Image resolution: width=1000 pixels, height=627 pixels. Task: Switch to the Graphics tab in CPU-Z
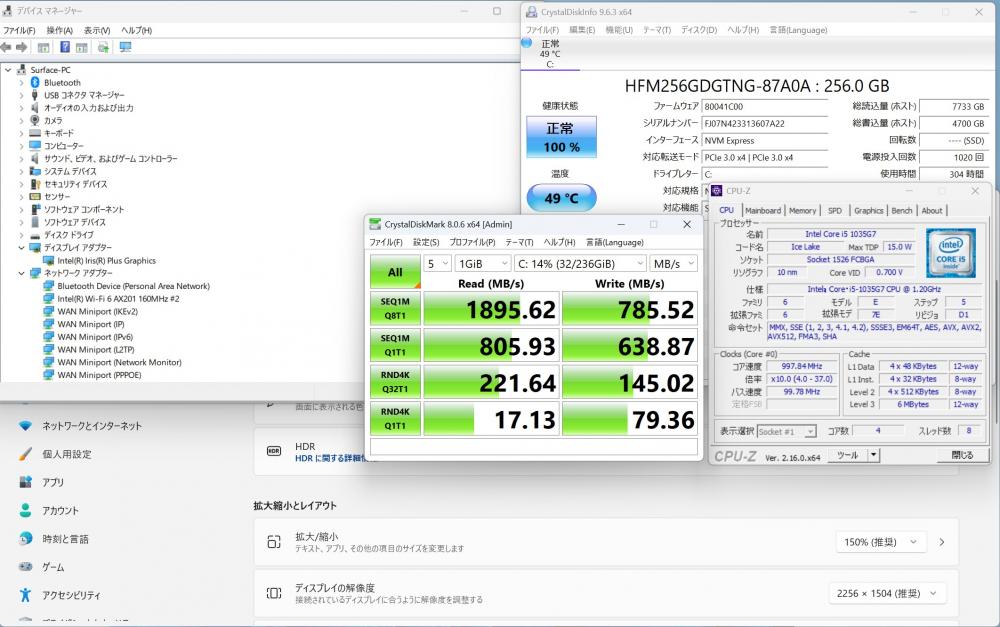[869, 210]
